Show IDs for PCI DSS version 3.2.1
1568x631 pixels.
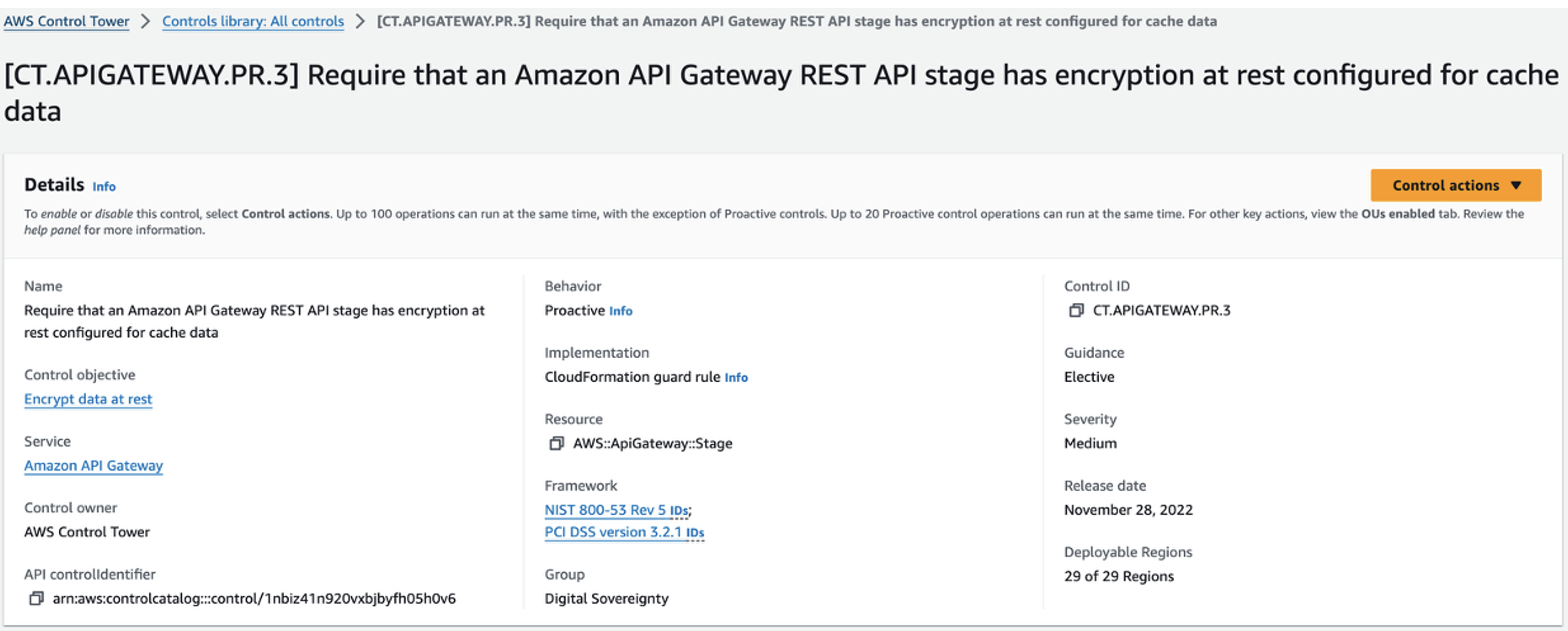[x=694, y=533]
